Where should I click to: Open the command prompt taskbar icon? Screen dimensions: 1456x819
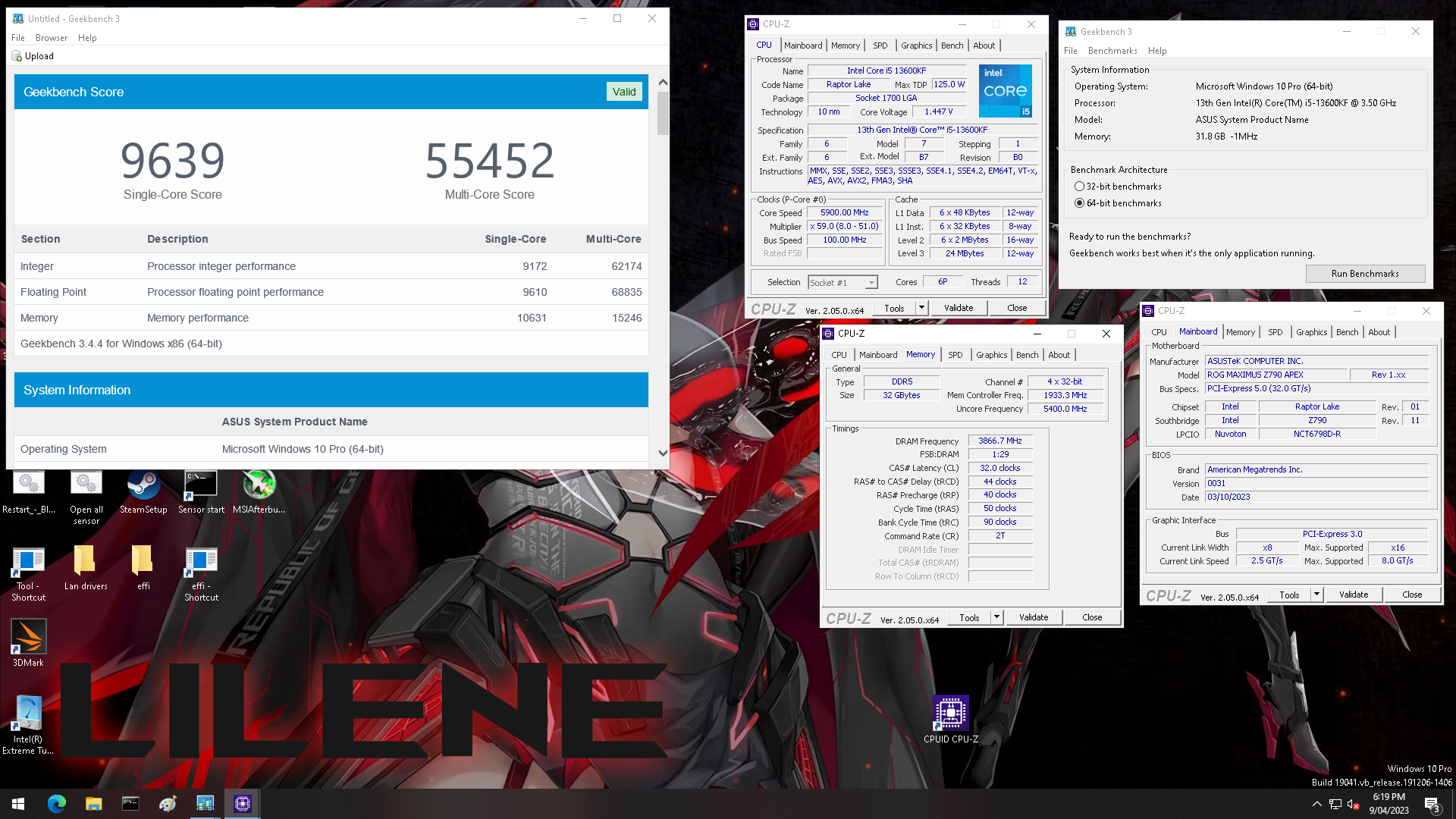pos(130,804)
